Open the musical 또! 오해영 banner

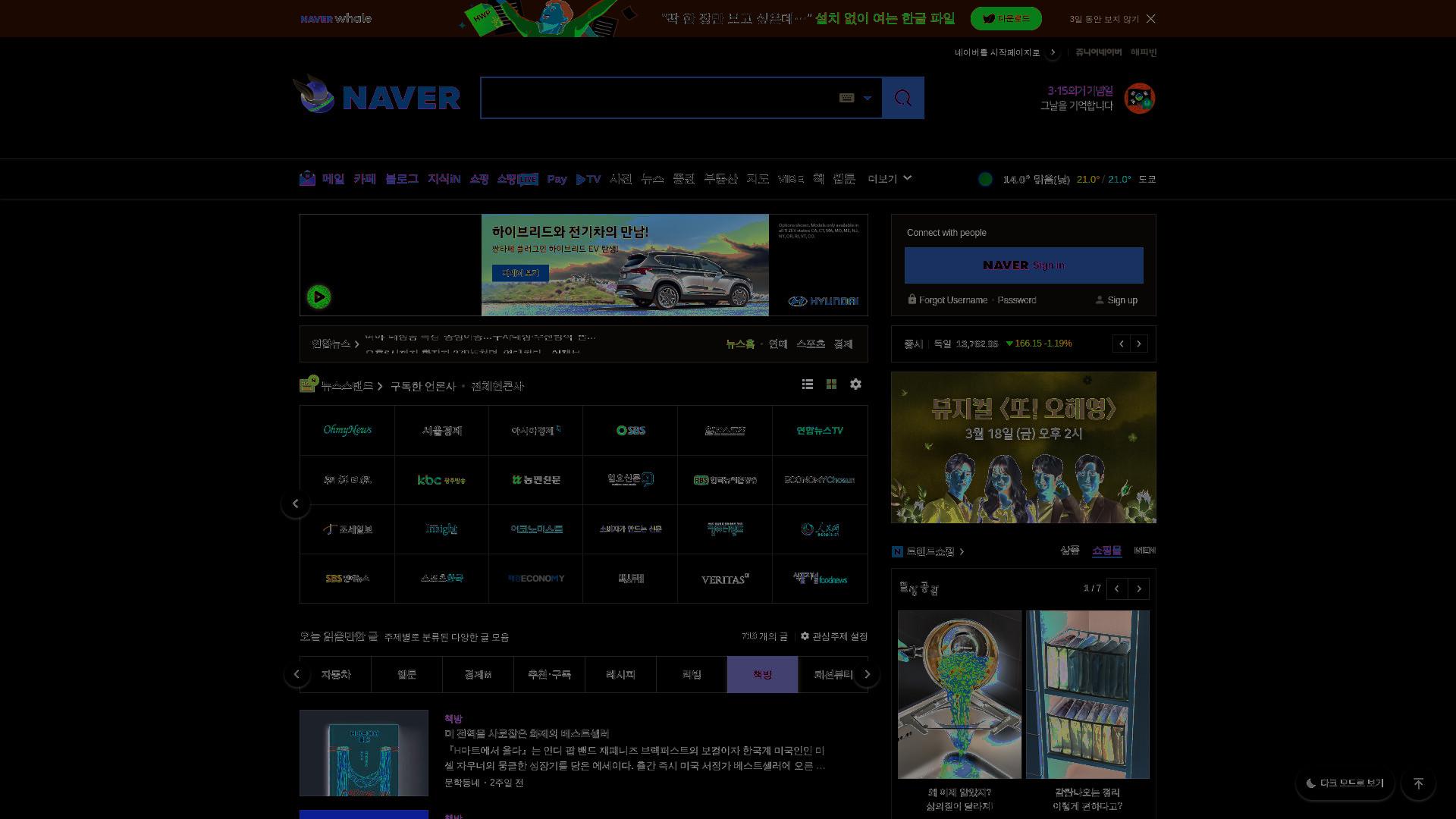tap(1024, 447)
